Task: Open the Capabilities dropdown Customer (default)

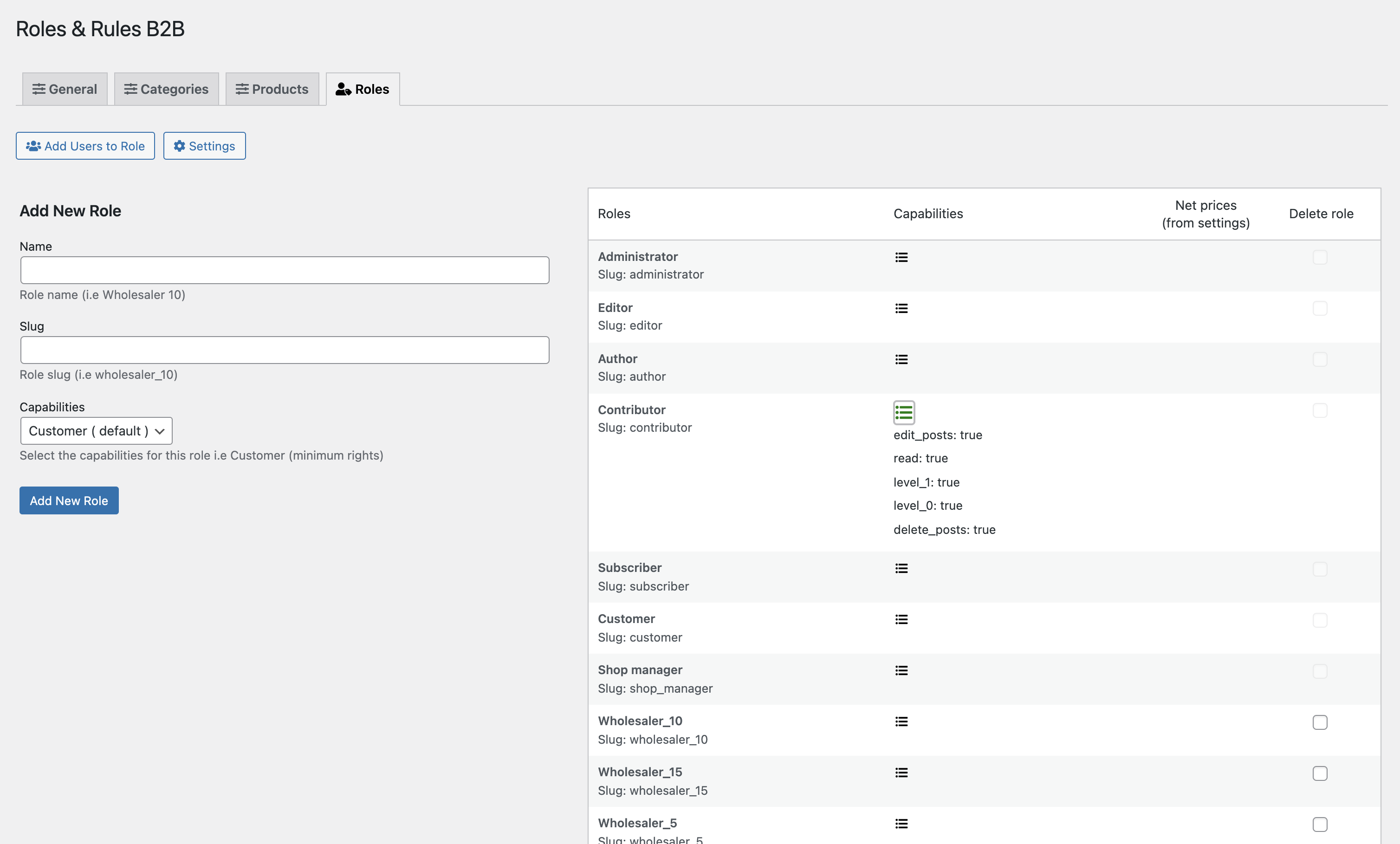Action: [96, 431]
